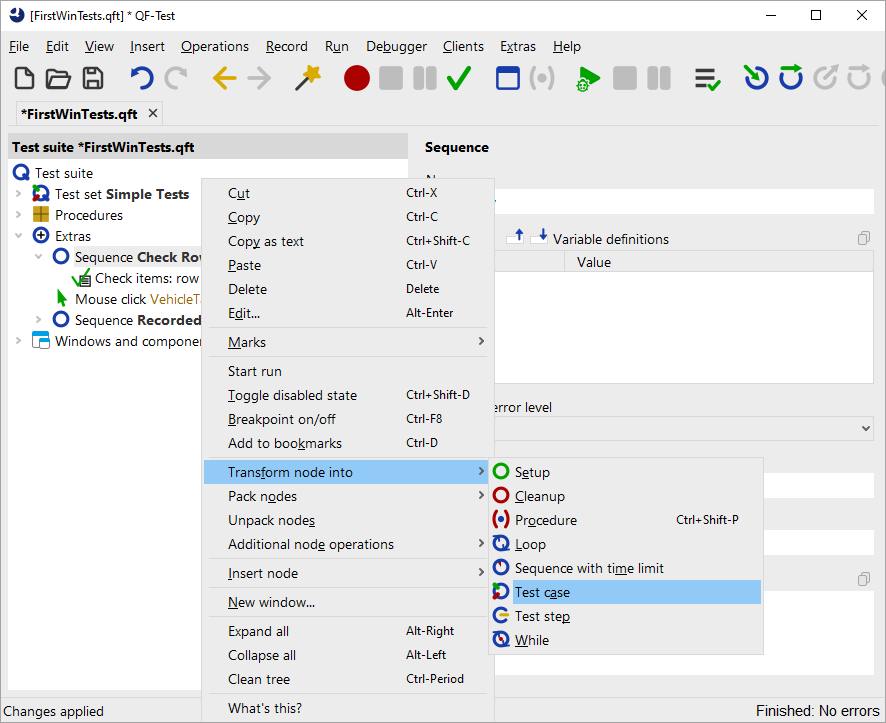Viewport: 886px width, 723px height.
Task: Collapse the Extras tree node
Action: [x=18, y=236]
